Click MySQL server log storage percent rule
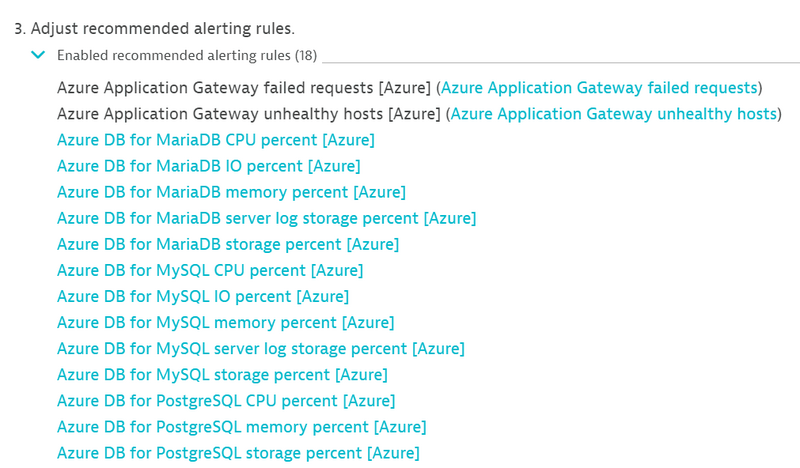The width and height of the screenshot is (800, 468). [260, 348]
